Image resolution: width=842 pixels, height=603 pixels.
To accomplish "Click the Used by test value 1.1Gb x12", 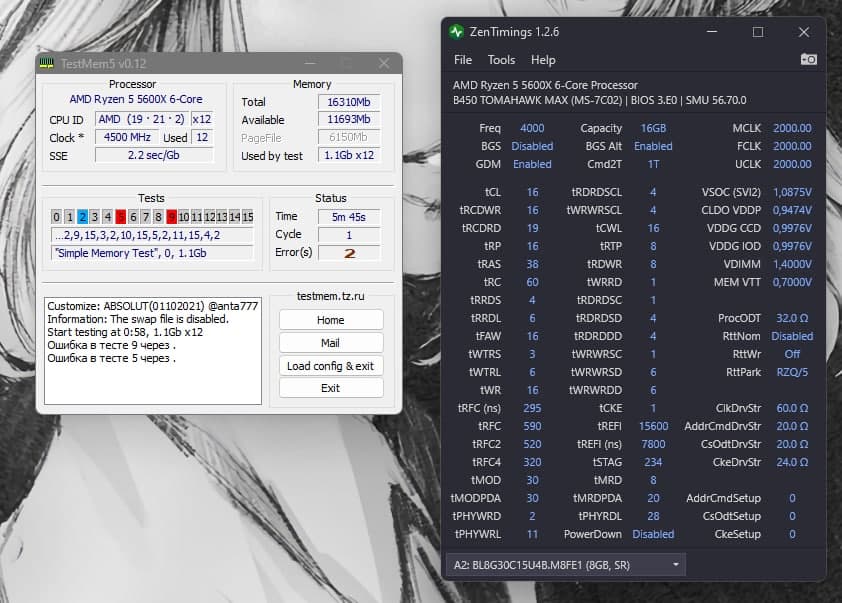I will (x=349, y=155).
